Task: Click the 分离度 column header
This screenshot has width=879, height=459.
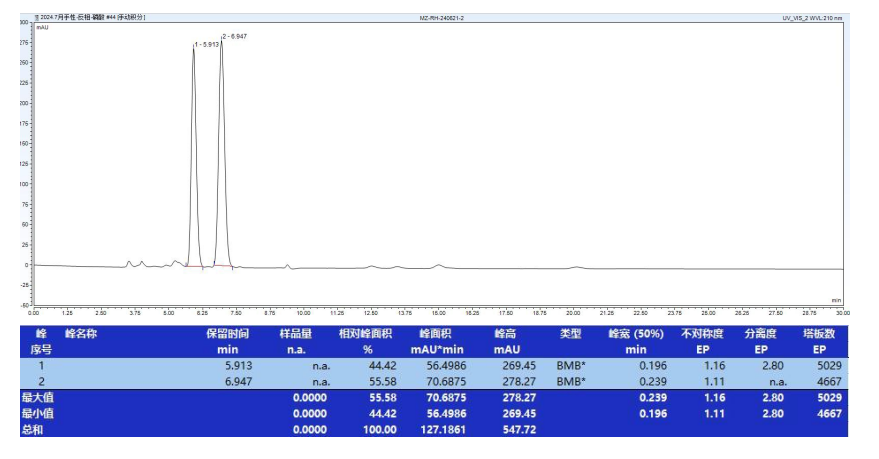Action: [760, 332]
